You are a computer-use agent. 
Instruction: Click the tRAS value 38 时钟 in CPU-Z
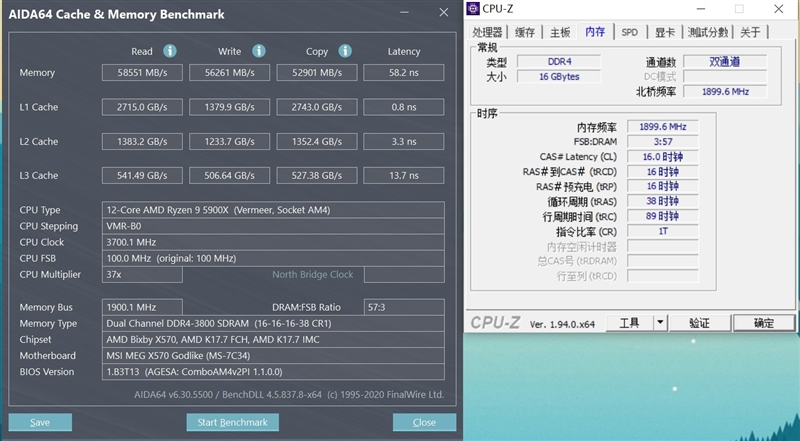[662, 201]
